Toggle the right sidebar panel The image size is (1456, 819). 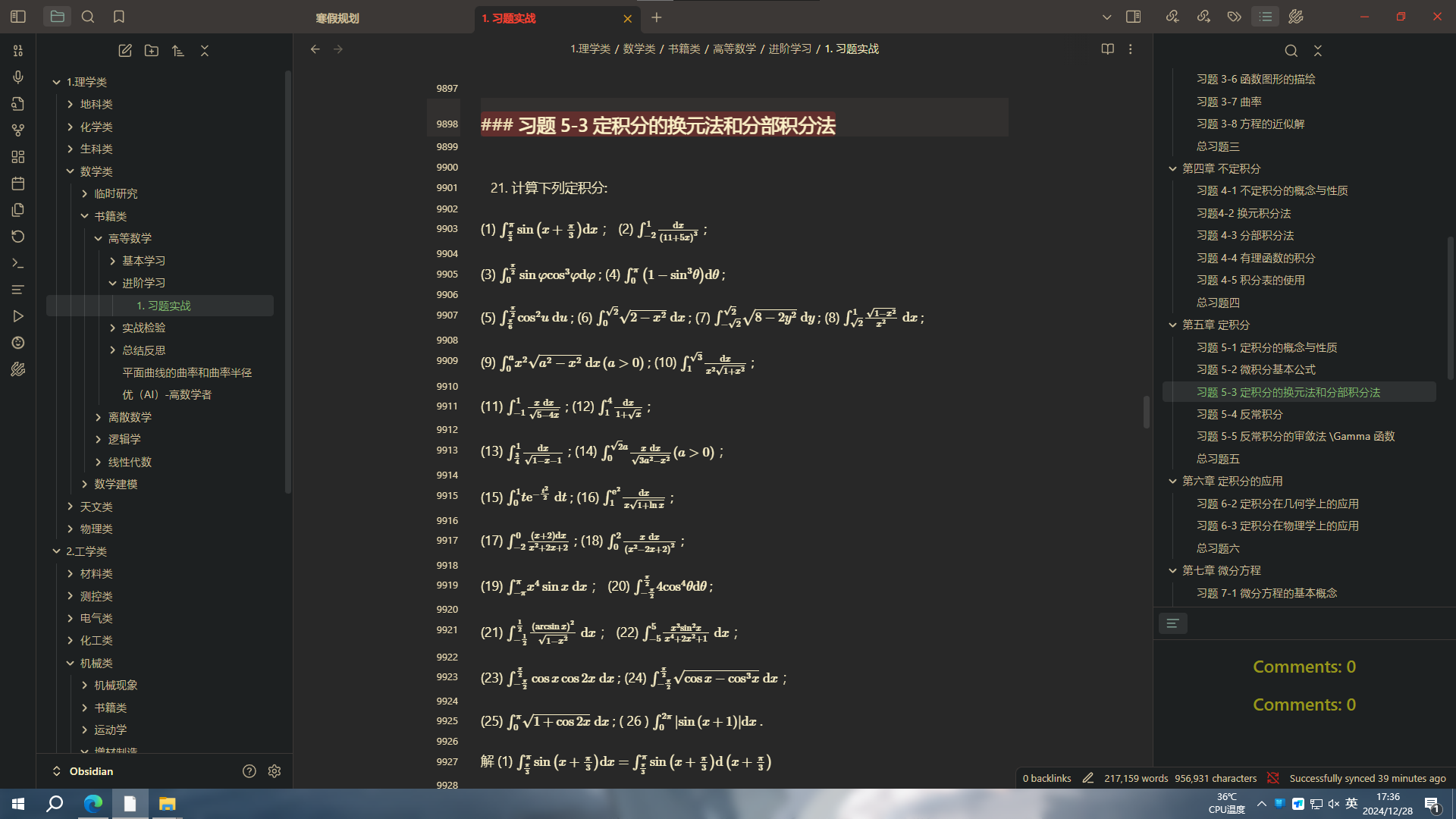[x=1133, y=17]
